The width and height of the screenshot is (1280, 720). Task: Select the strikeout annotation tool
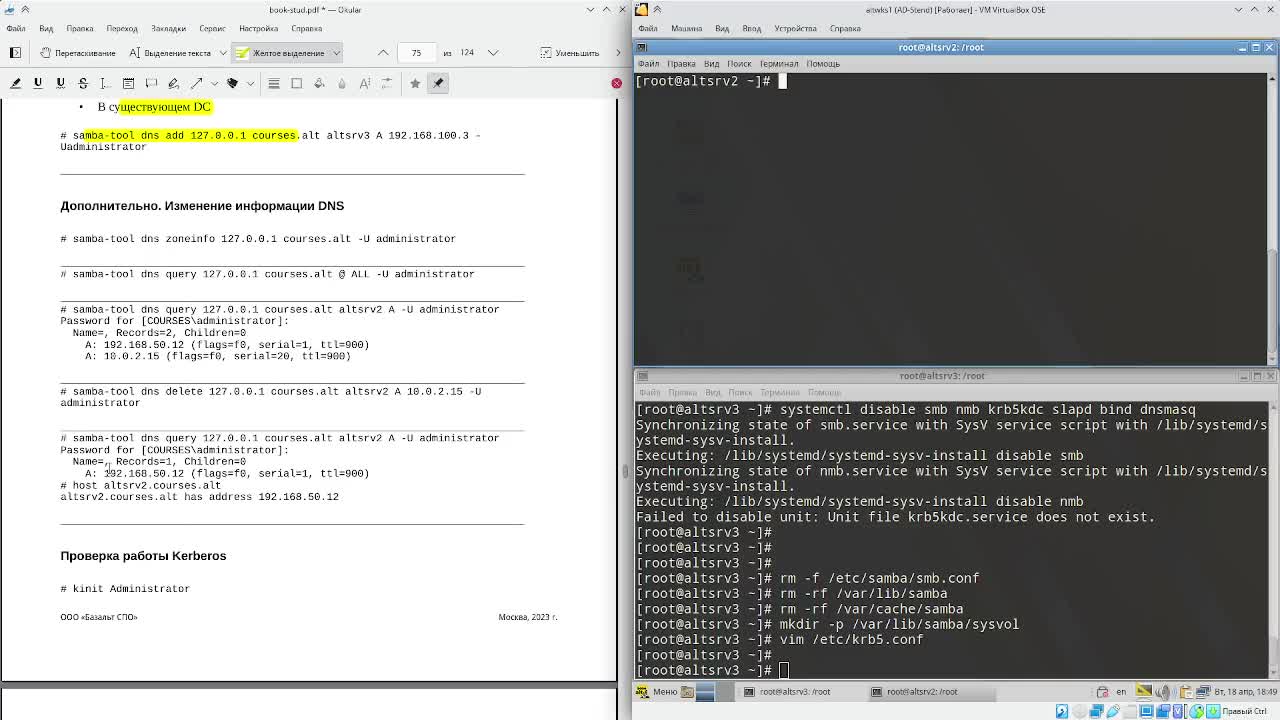coord(83,83)
